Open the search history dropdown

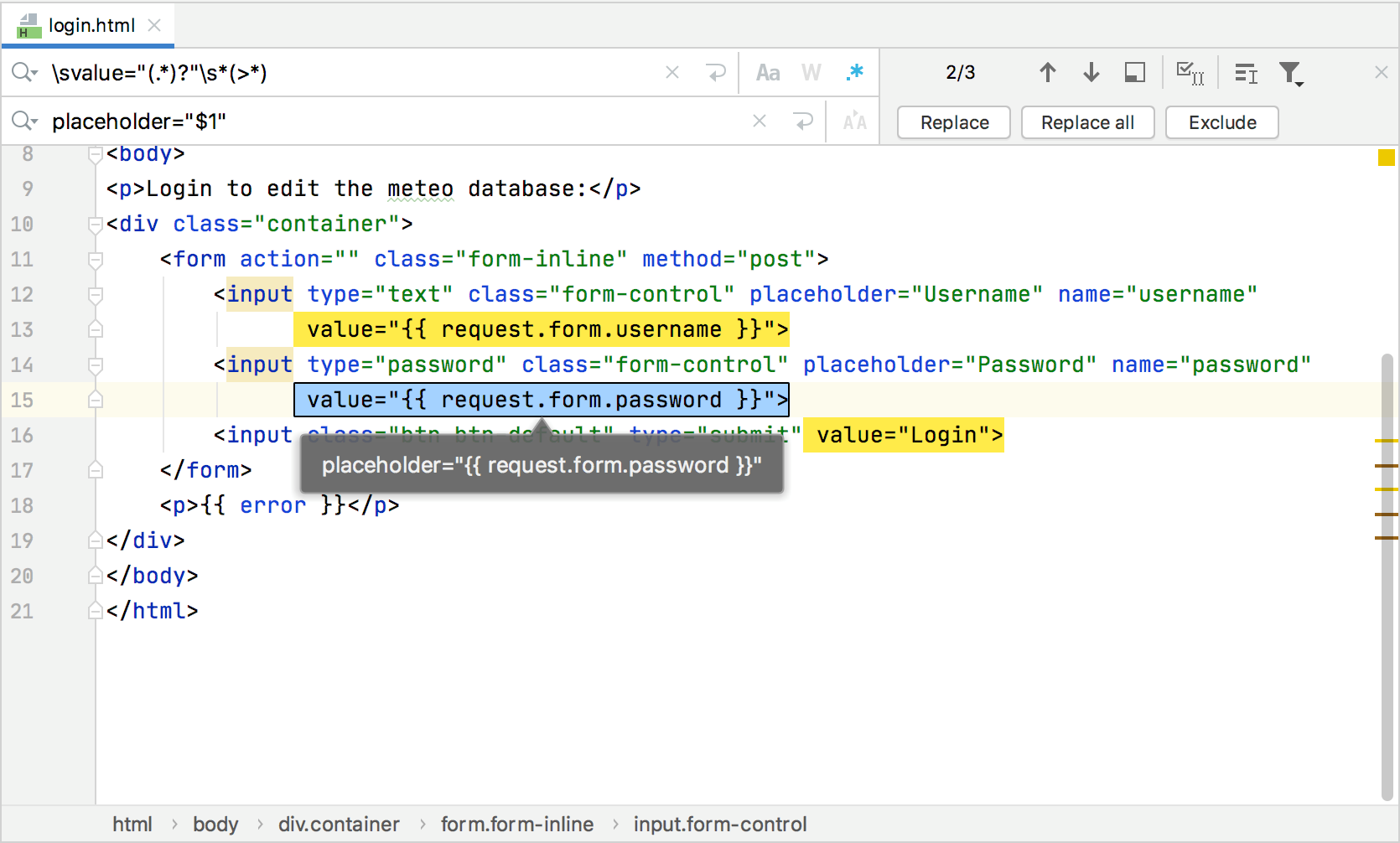[x=24, y=73]
